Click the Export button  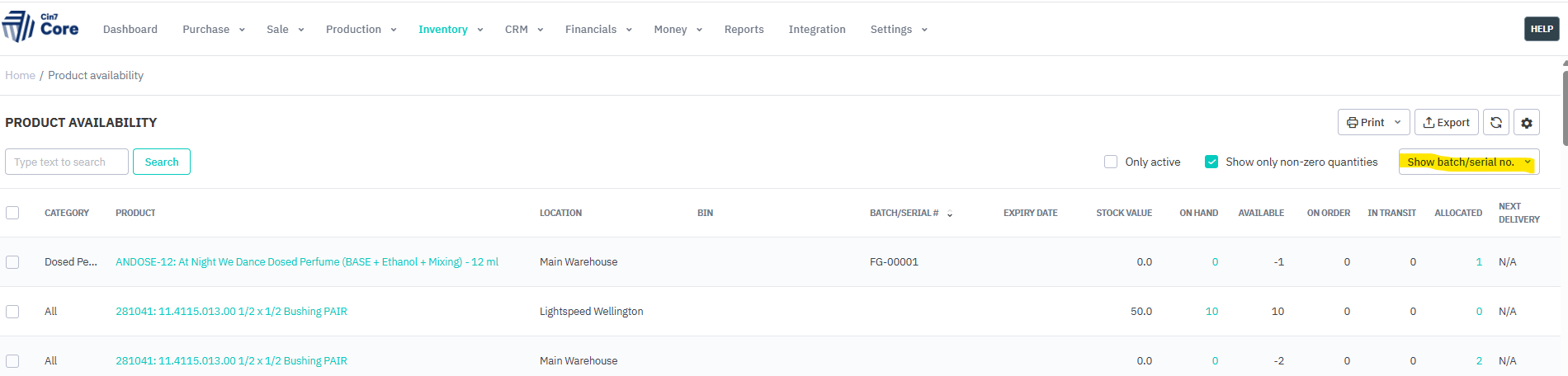[1446, 123]
